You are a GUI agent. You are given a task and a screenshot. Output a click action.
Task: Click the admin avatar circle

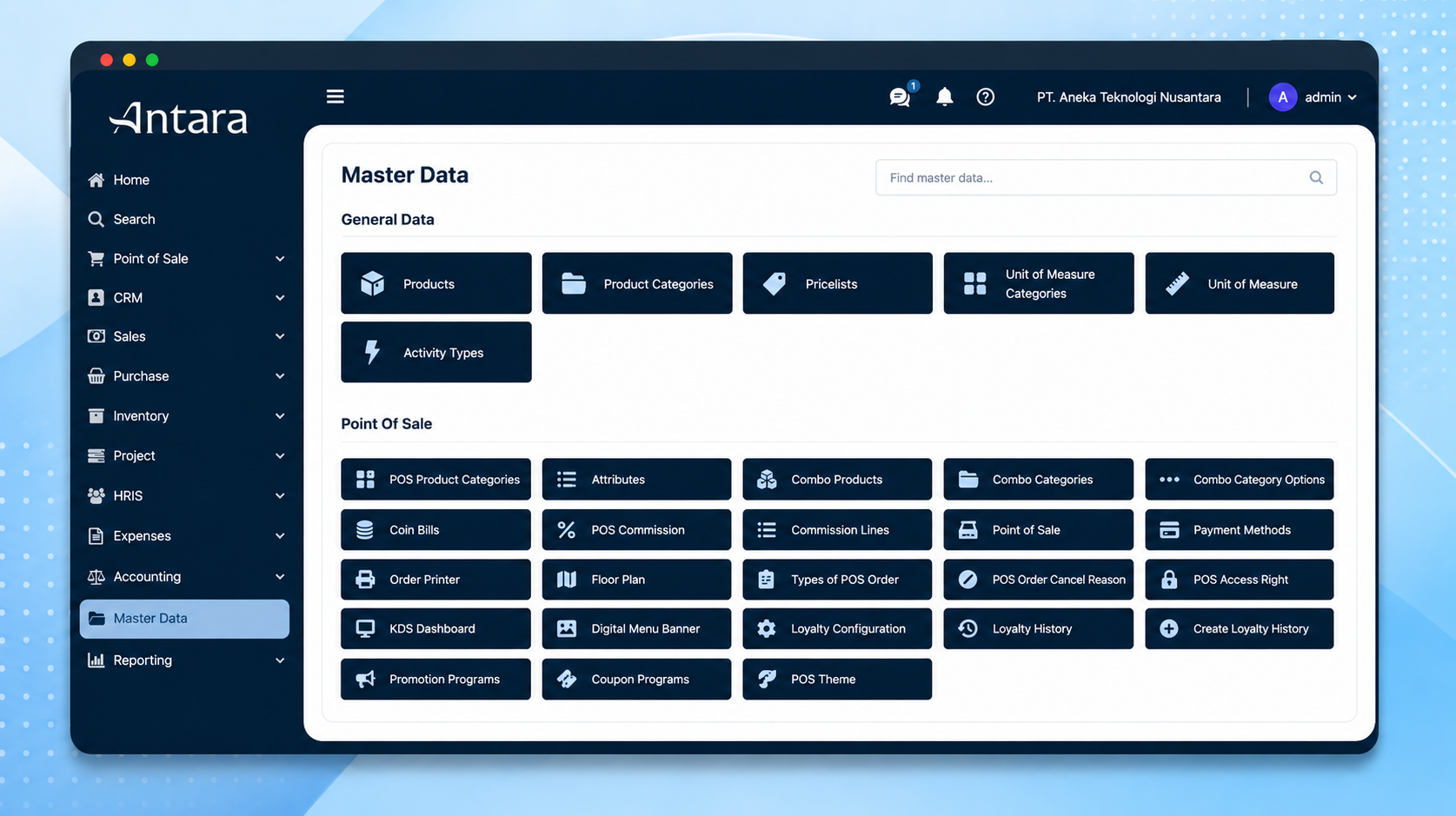(x=1282, y=97)
